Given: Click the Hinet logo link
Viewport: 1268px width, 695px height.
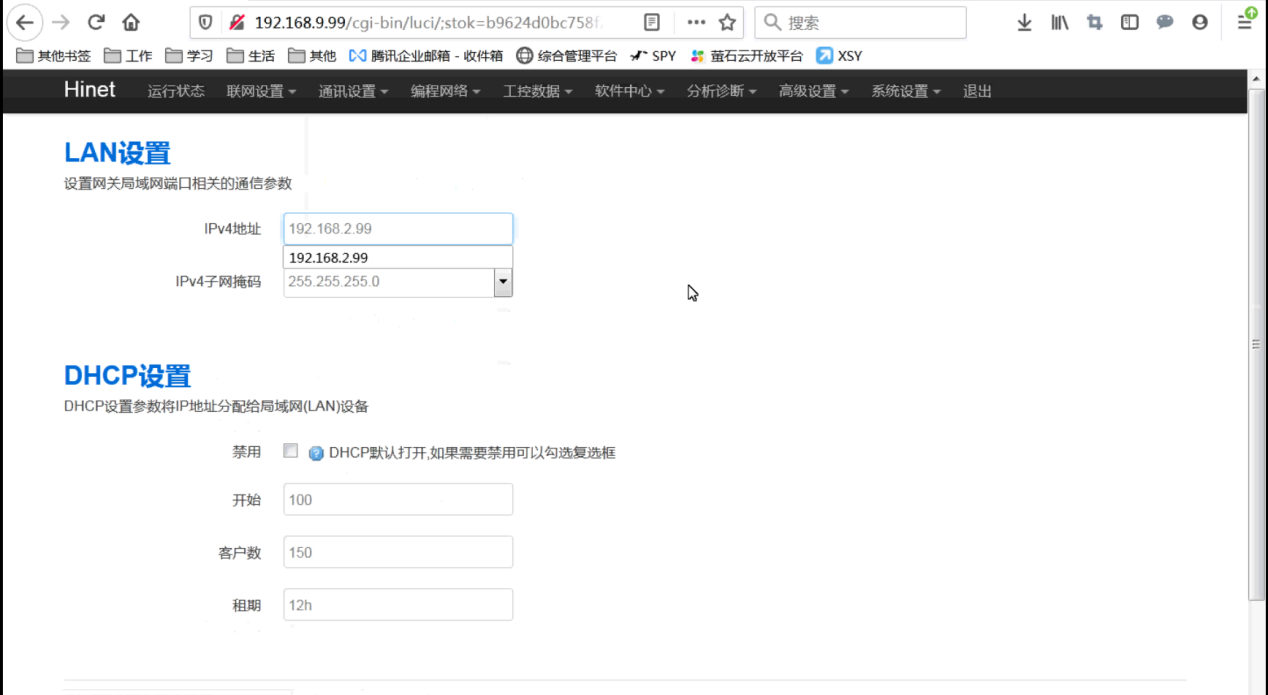Looking at the screenshot, I should (x=89, y=90).
